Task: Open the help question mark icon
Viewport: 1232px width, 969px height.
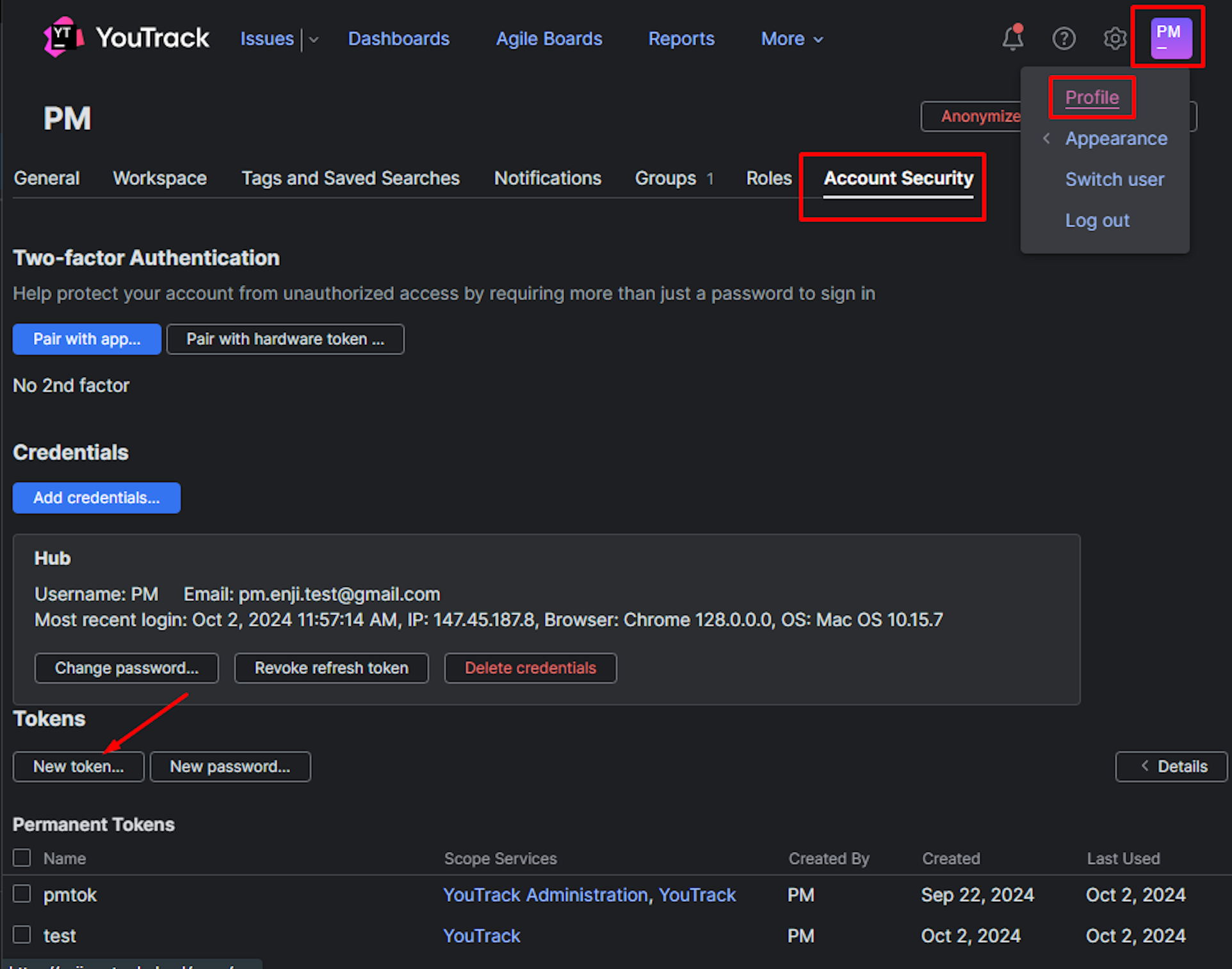Action: (1064, 38)
